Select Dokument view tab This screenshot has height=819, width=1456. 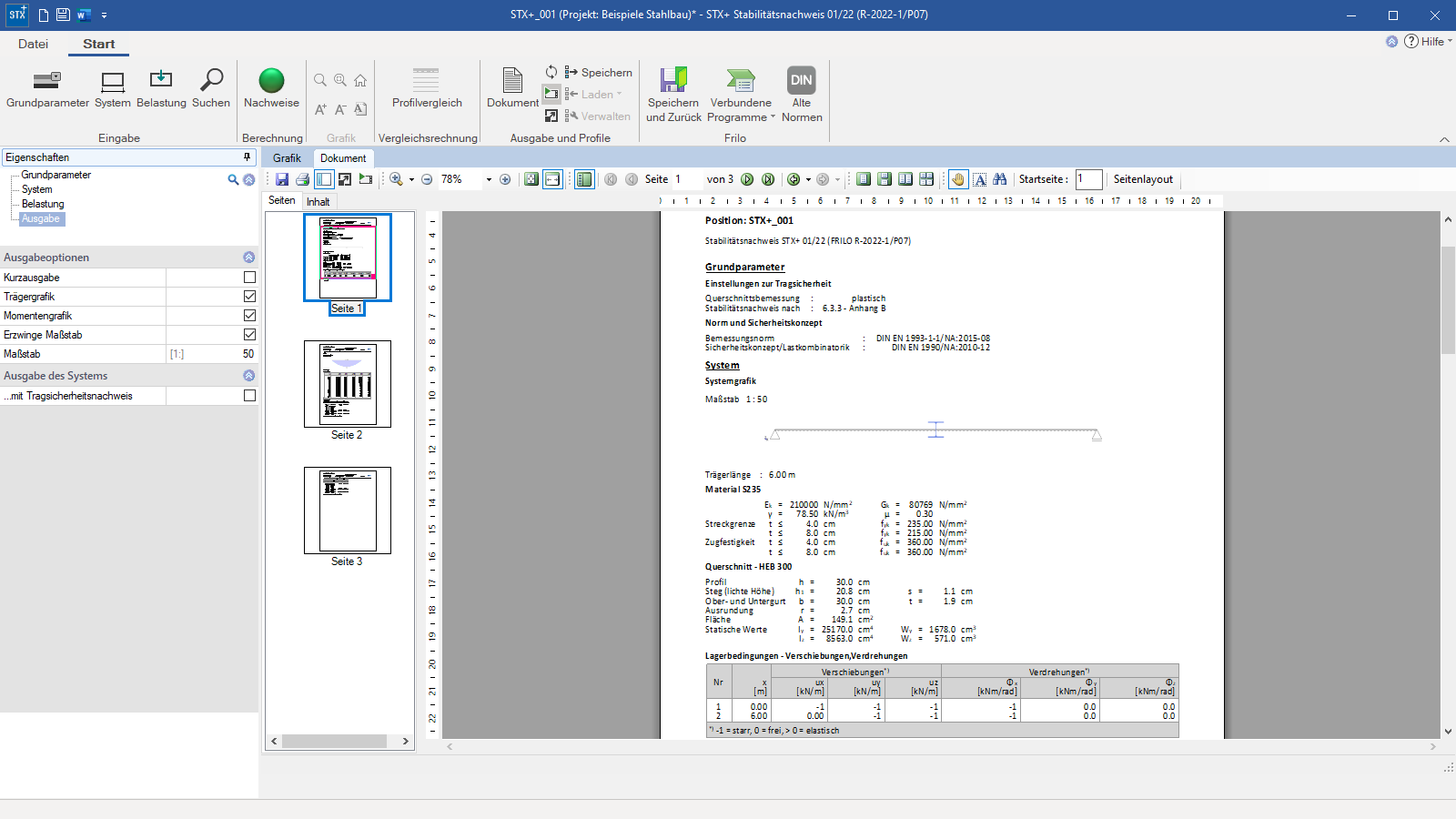343,158
